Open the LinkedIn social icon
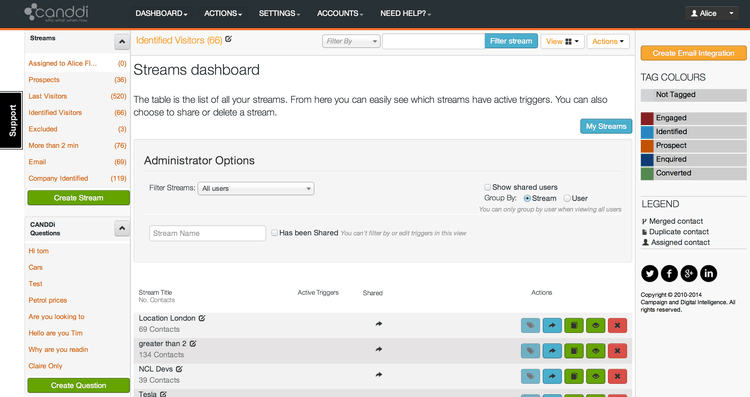This screenshot has width=750, height=397. pyautogui.click(x=708, y=274)
